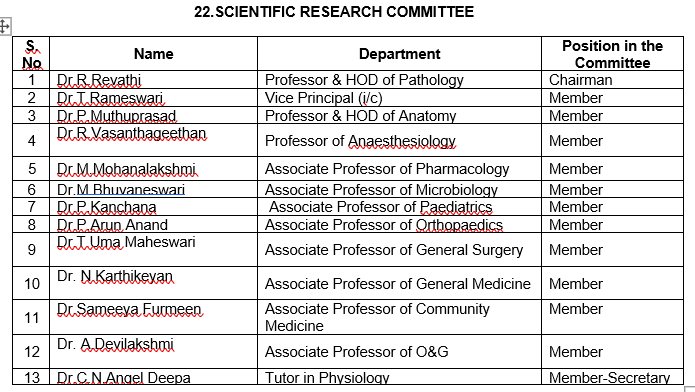Viewport: 695px width, 392px height.
Task: Click Dr.T.Uma Maheswari name cell
Action: 153,250
